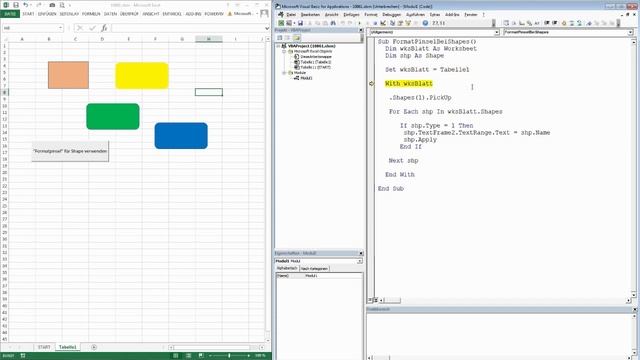This screenshot has height=360, width=640.
Task: Open the Excel Undo history dropdown arrow
Action: coord(31,5)
